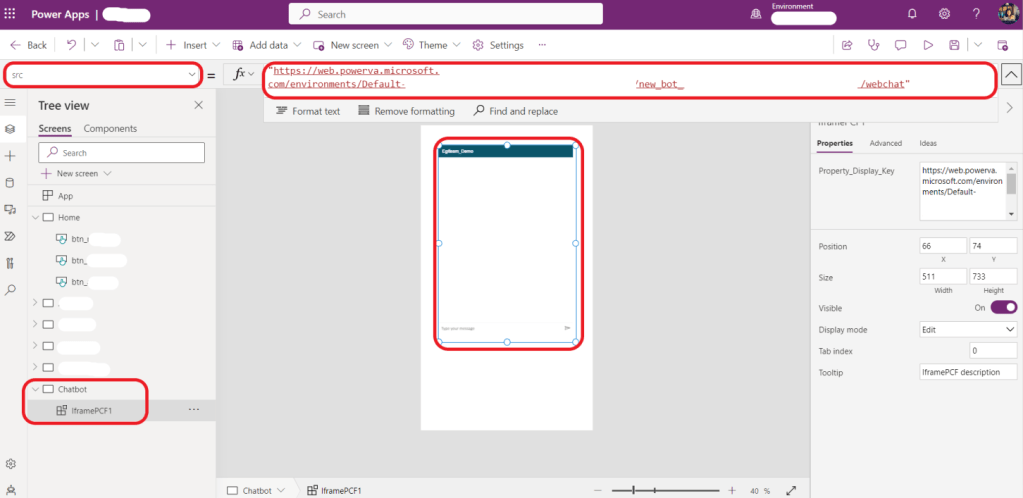Viewport: 1023px width, 498px height.
Task: Open the Display mode dropdown
Action: (968, 329)
